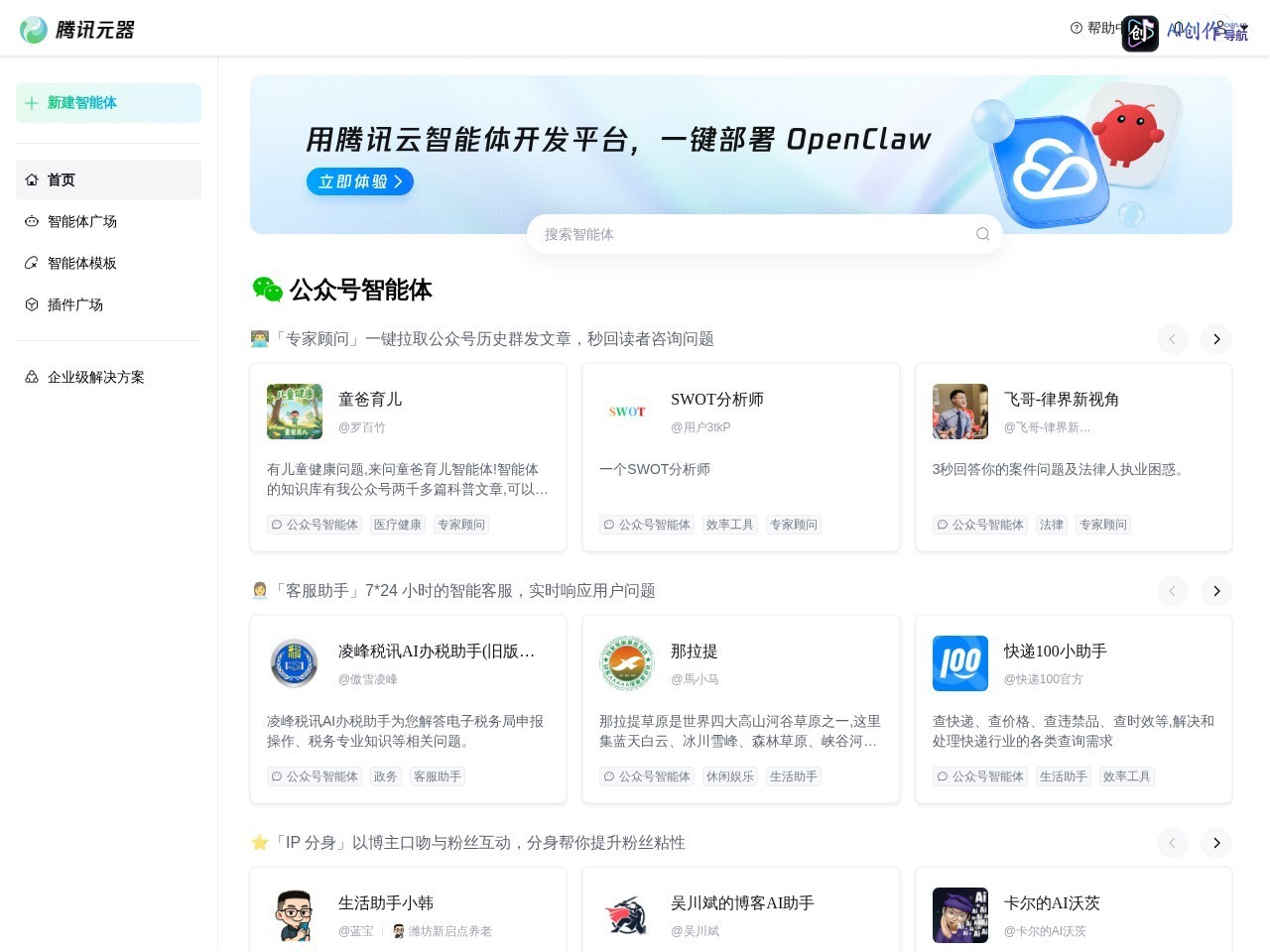Click the 医疗健康 tag on 童爸育儿 card
The height and width of the screenshot is (952, 1270).
pos(398,525)
